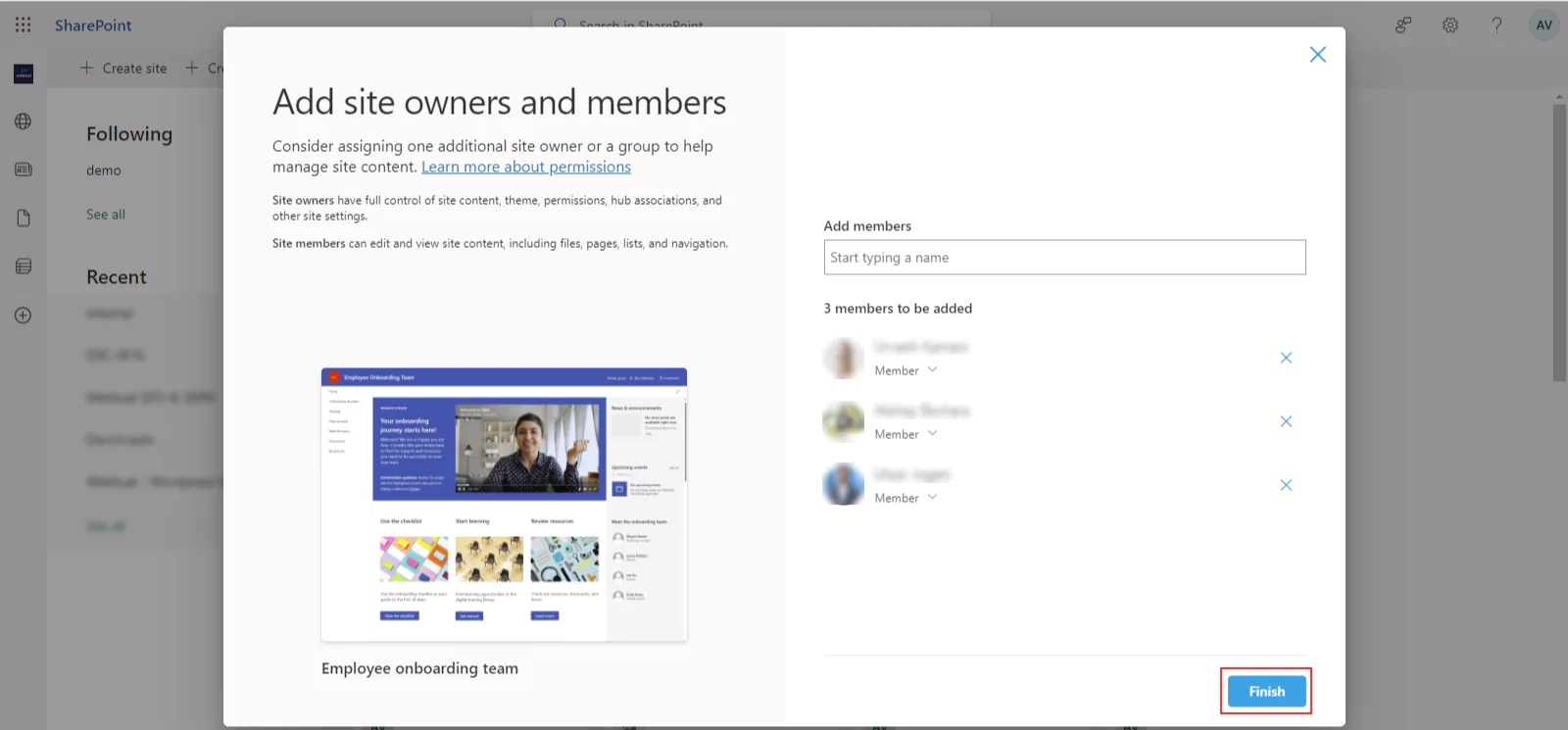Viewport: 1568px width, 730px height.
Task: Expand the third member's role dropdown
Action: [x=906, y=498]
